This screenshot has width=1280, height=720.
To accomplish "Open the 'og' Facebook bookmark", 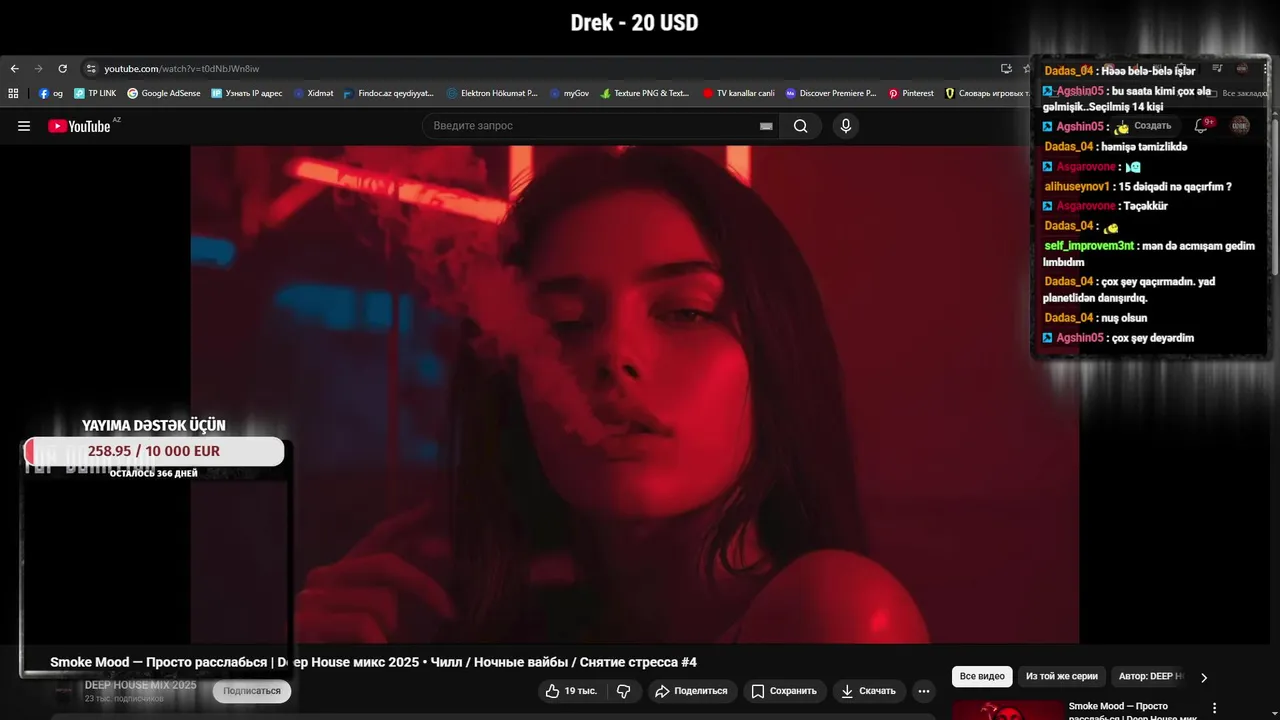I will [x=51, y=93].
